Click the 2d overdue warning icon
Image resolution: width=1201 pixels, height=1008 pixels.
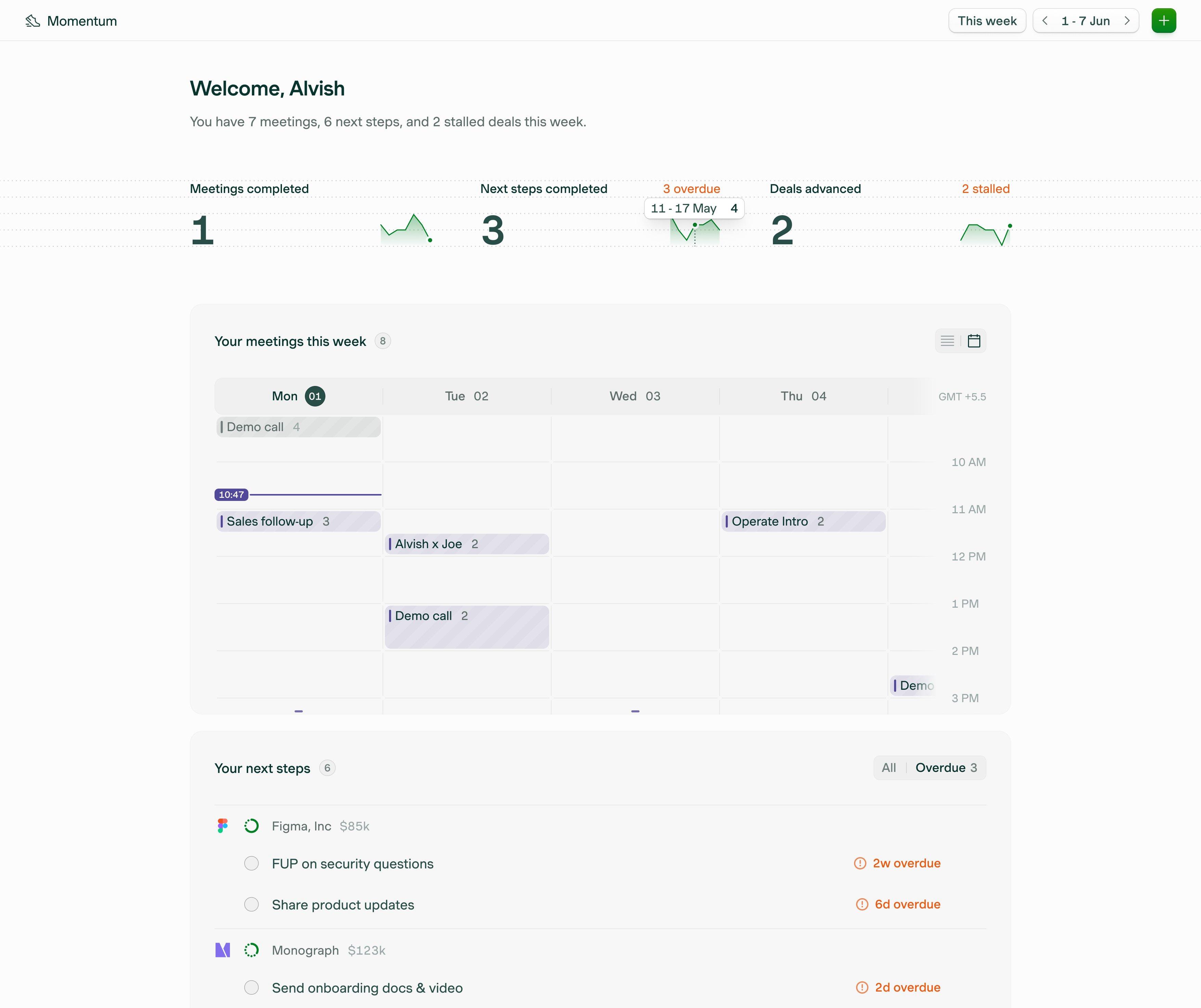click(862, 987)
